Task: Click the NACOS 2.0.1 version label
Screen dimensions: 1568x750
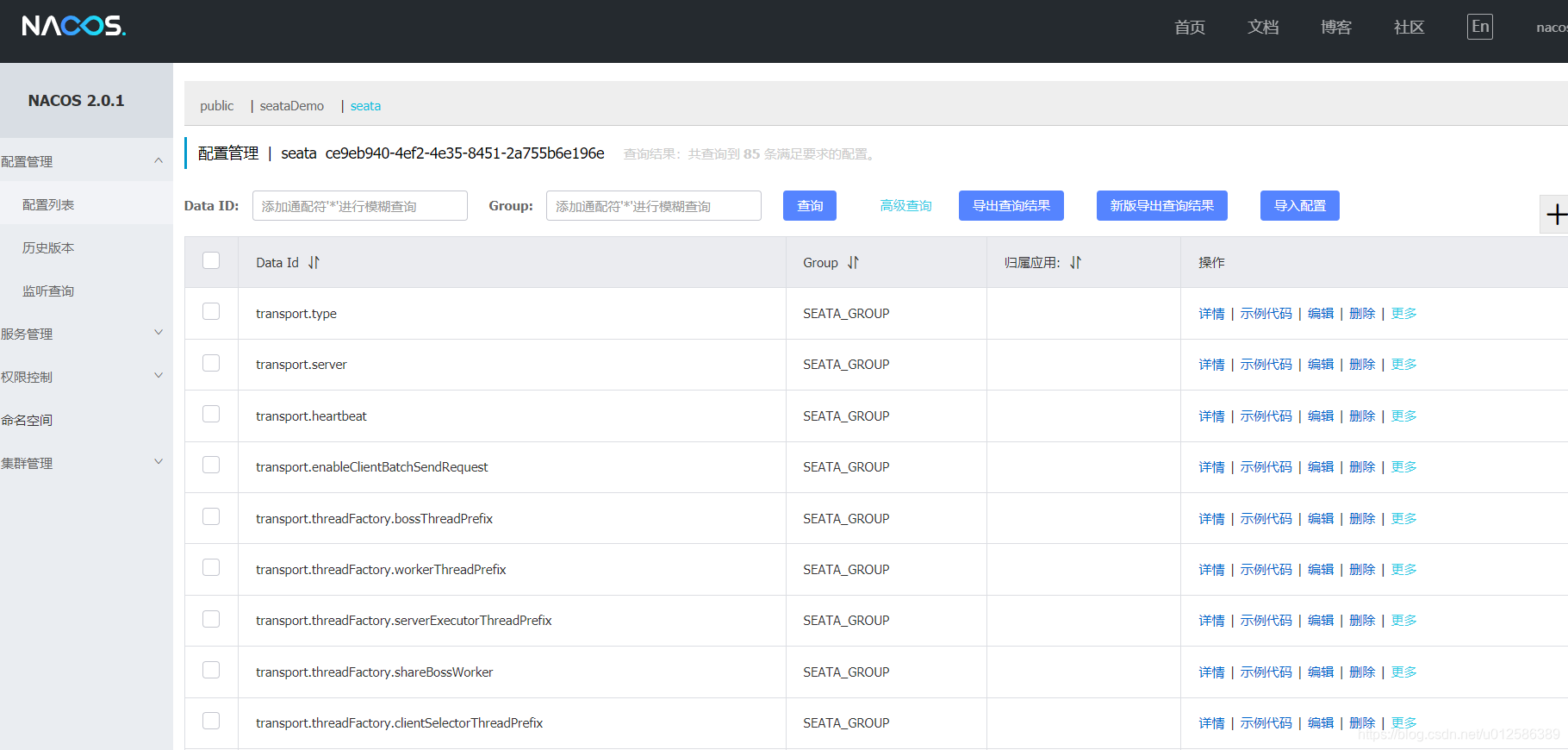Action: pyautogui.click(x=76, y=101)
